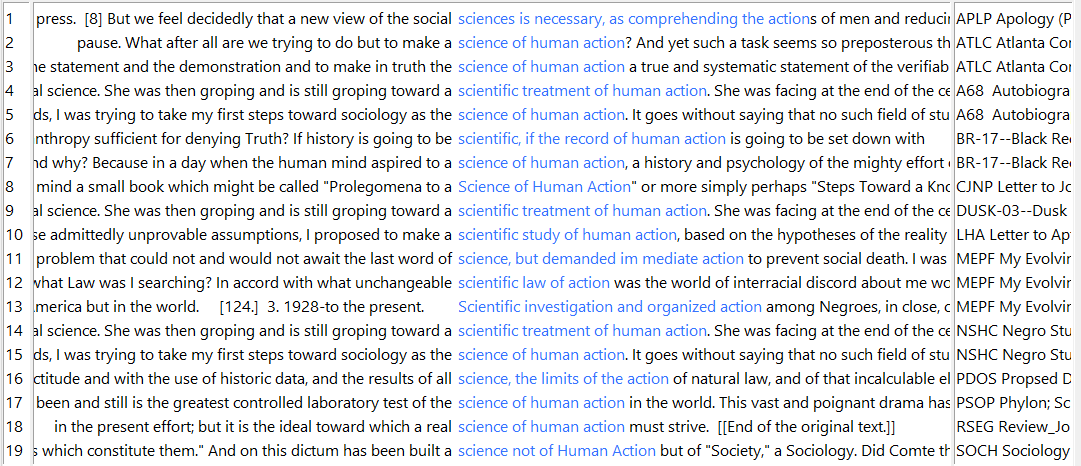
Task: Open the 'Science of Human Action' title hit in row 8
Action: (544, 187)
